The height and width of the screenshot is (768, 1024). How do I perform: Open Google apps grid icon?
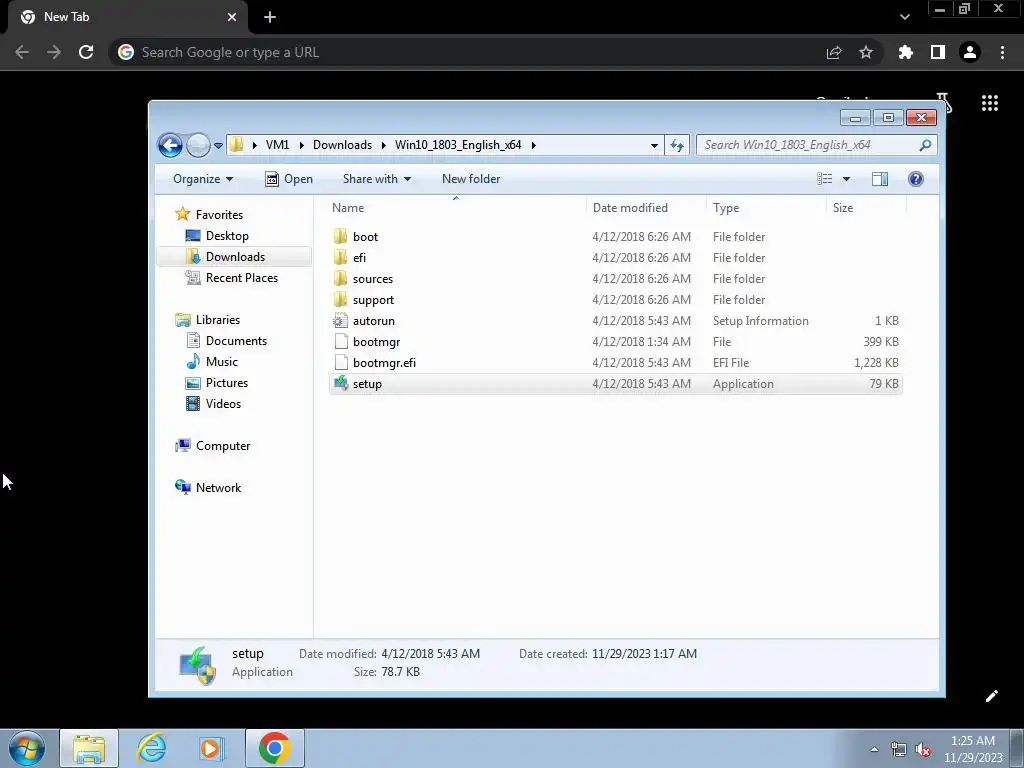[990, 103]
